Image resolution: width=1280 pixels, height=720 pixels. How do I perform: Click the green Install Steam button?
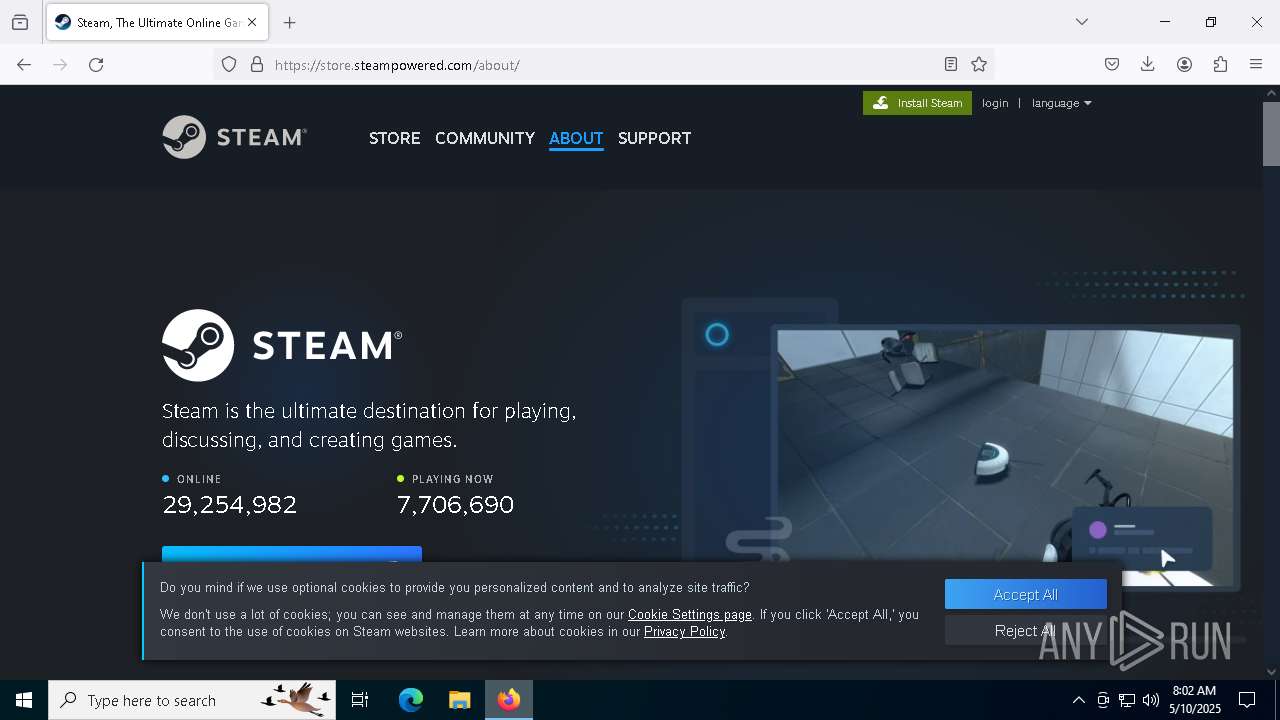click(917, 103)
